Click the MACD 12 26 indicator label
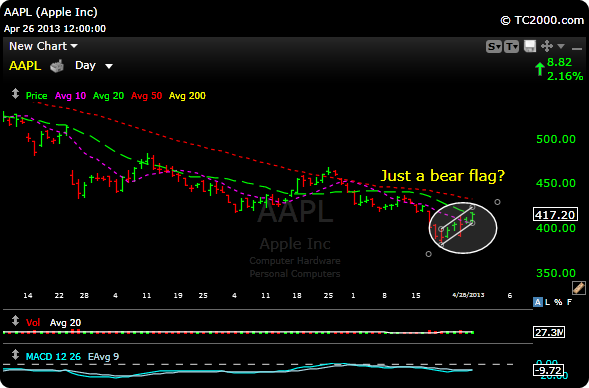 tap(53, 356)
